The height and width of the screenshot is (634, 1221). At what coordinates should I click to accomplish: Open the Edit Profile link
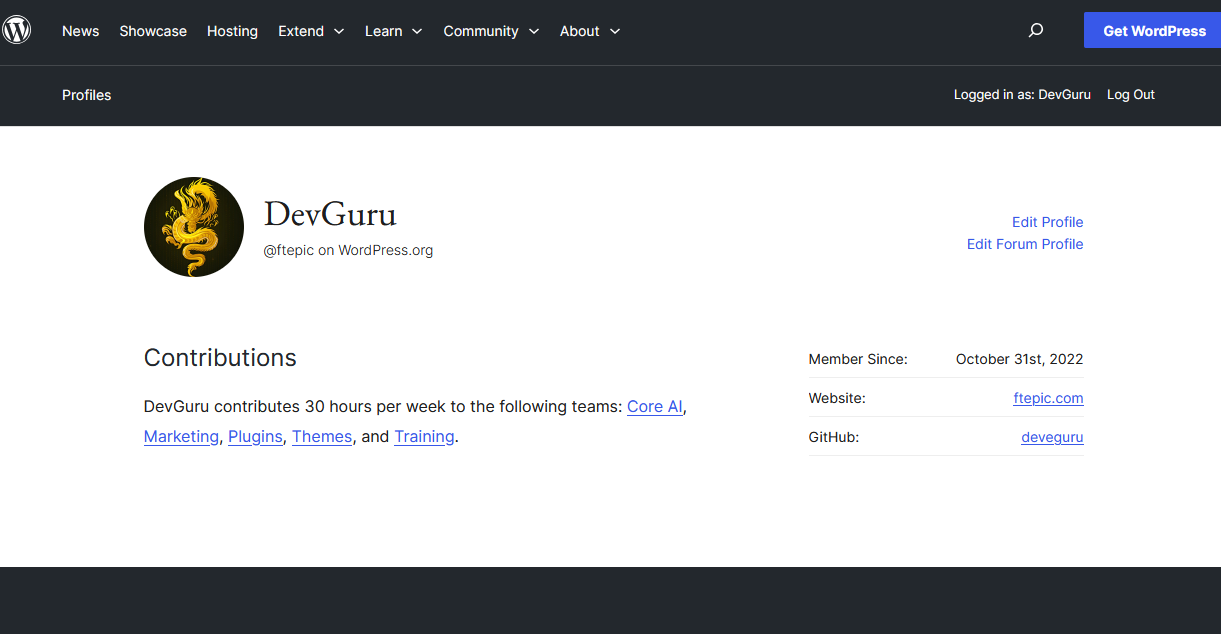point(1047,222)
